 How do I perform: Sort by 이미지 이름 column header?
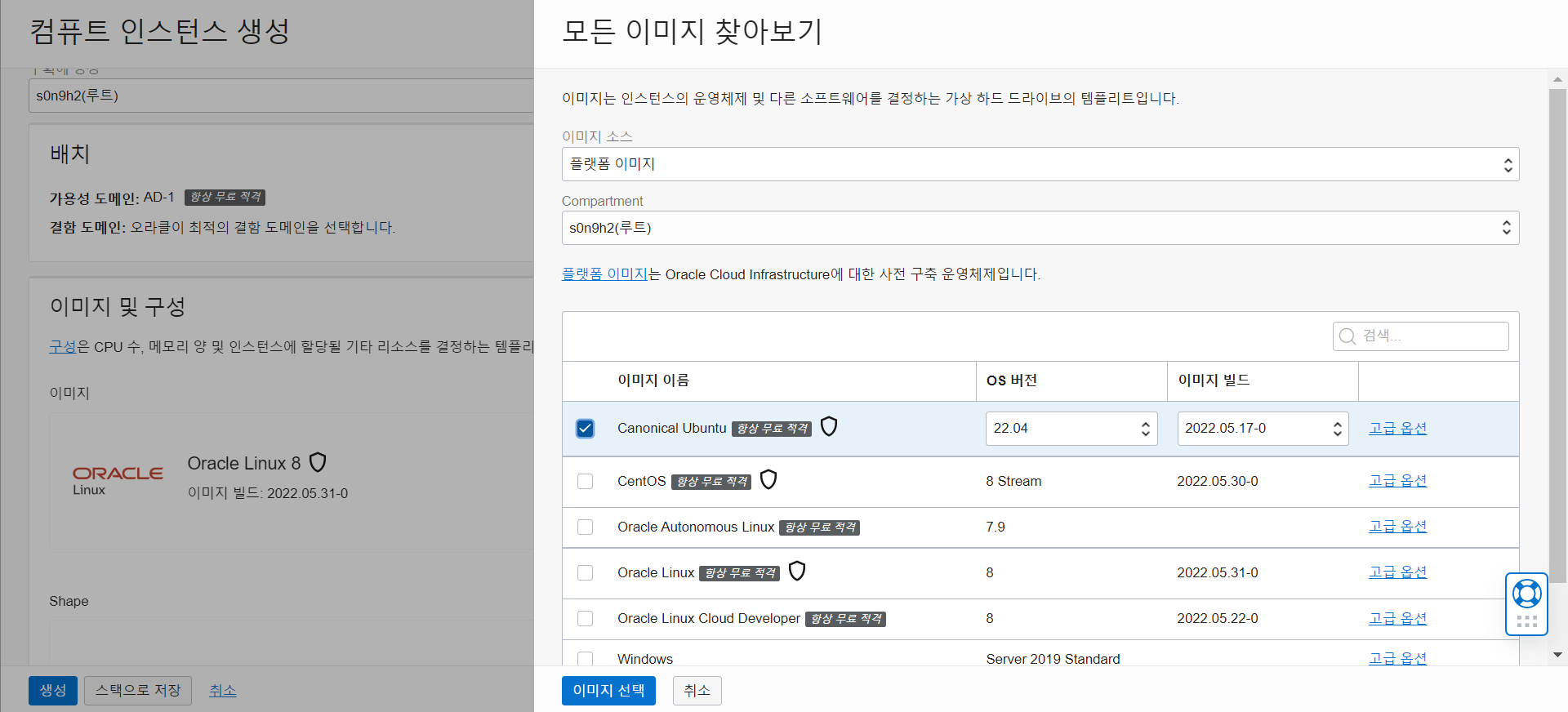[653, 380]
